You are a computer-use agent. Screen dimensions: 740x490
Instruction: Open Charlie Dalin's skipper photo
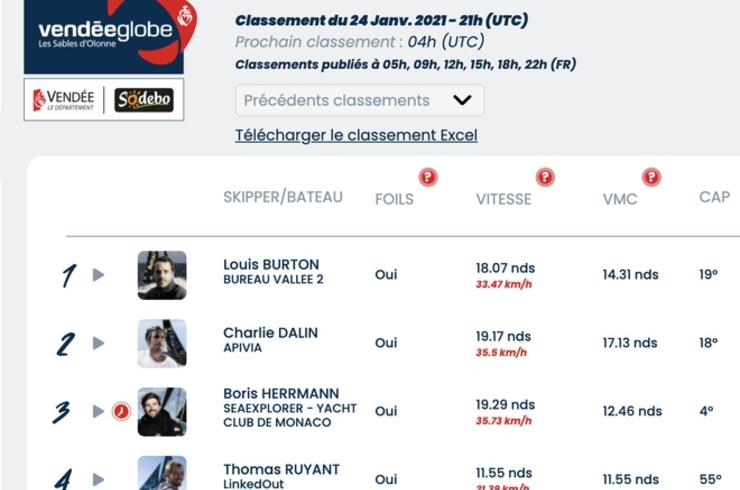[x=162, y=343]
